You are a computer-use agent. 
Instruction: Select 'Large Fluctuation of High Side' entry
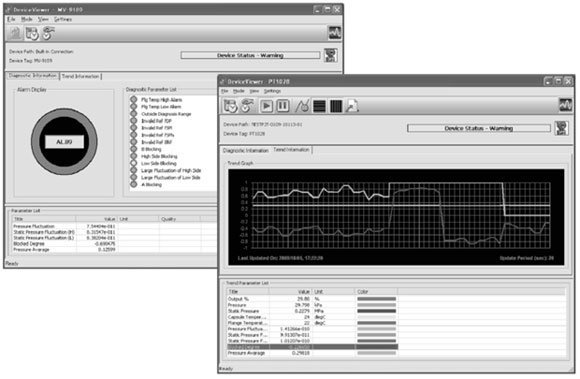pos(171,170)
